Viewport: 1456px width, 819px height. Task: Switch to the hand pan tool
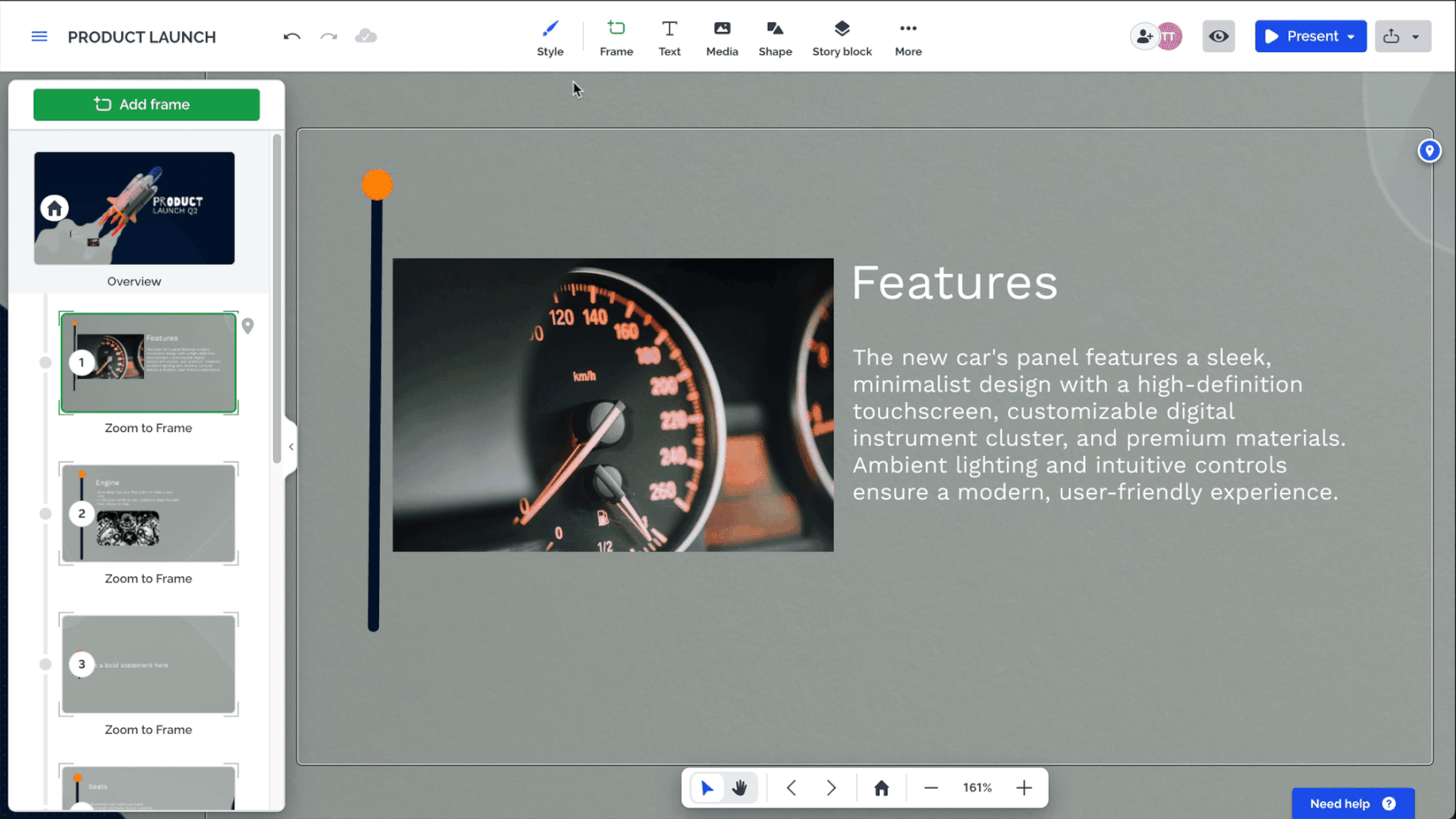click(x=740, y=788)
